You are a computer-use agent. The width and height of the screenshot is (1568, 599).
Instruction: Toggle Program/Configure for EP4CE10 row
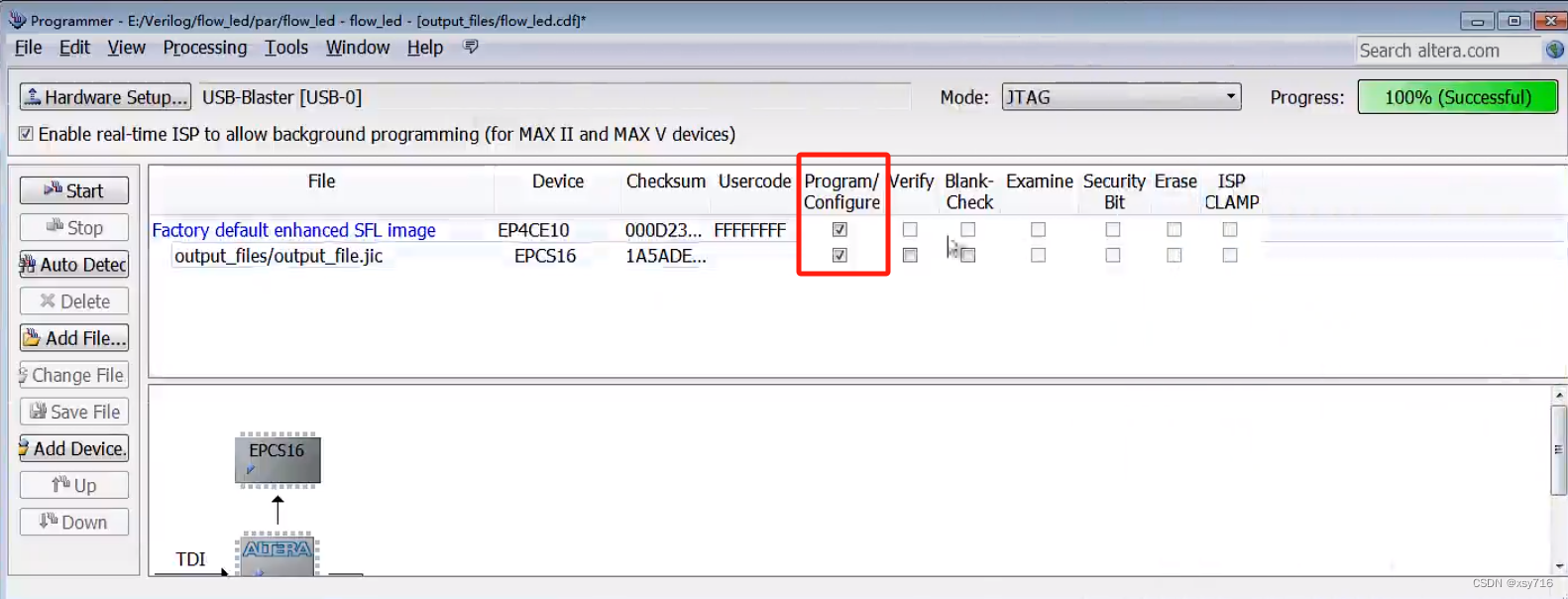840,229
